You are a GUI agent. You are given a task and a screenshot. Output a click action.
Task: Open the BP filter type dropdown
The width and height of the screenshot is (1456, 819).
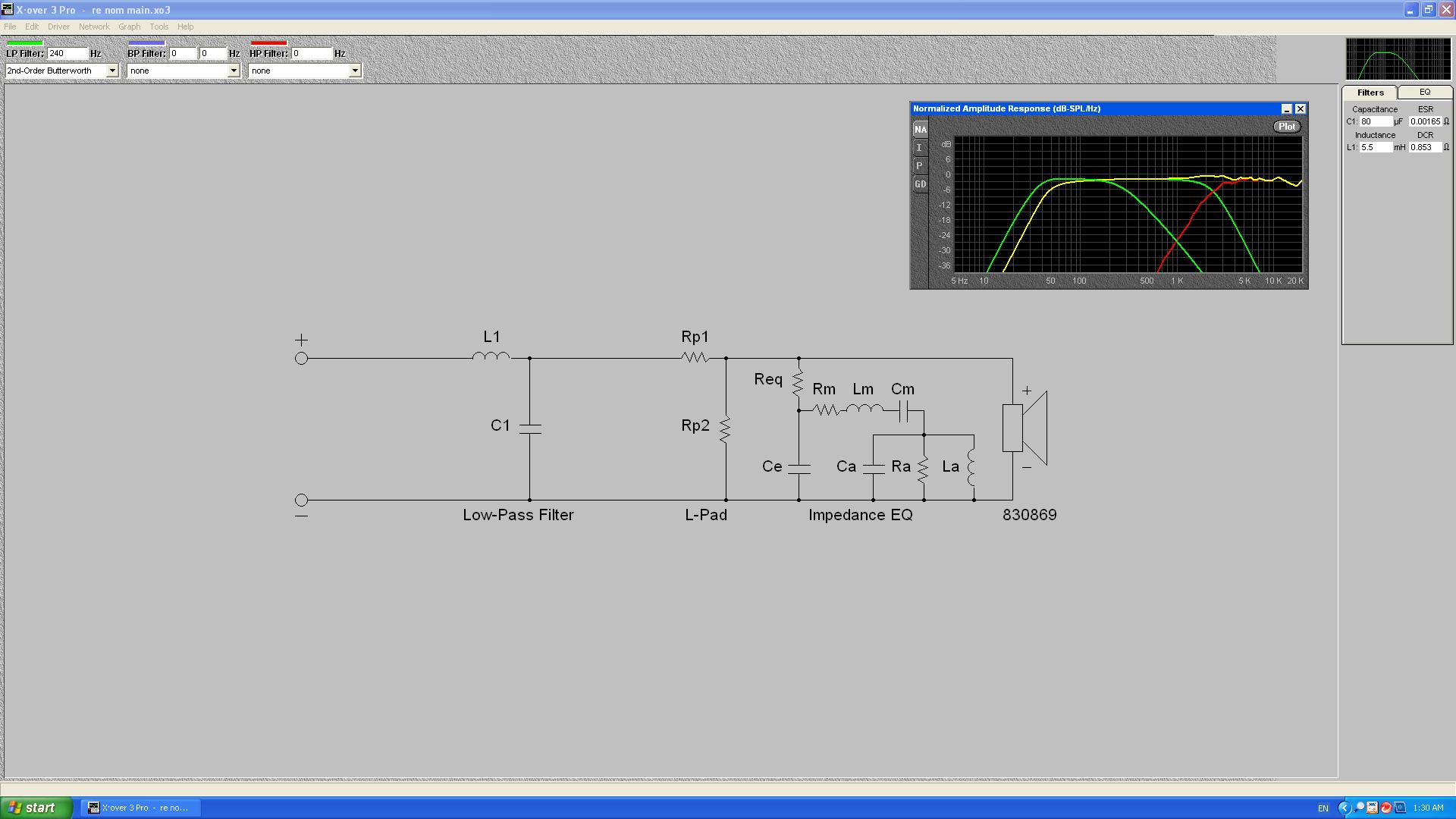coord(234,71)
